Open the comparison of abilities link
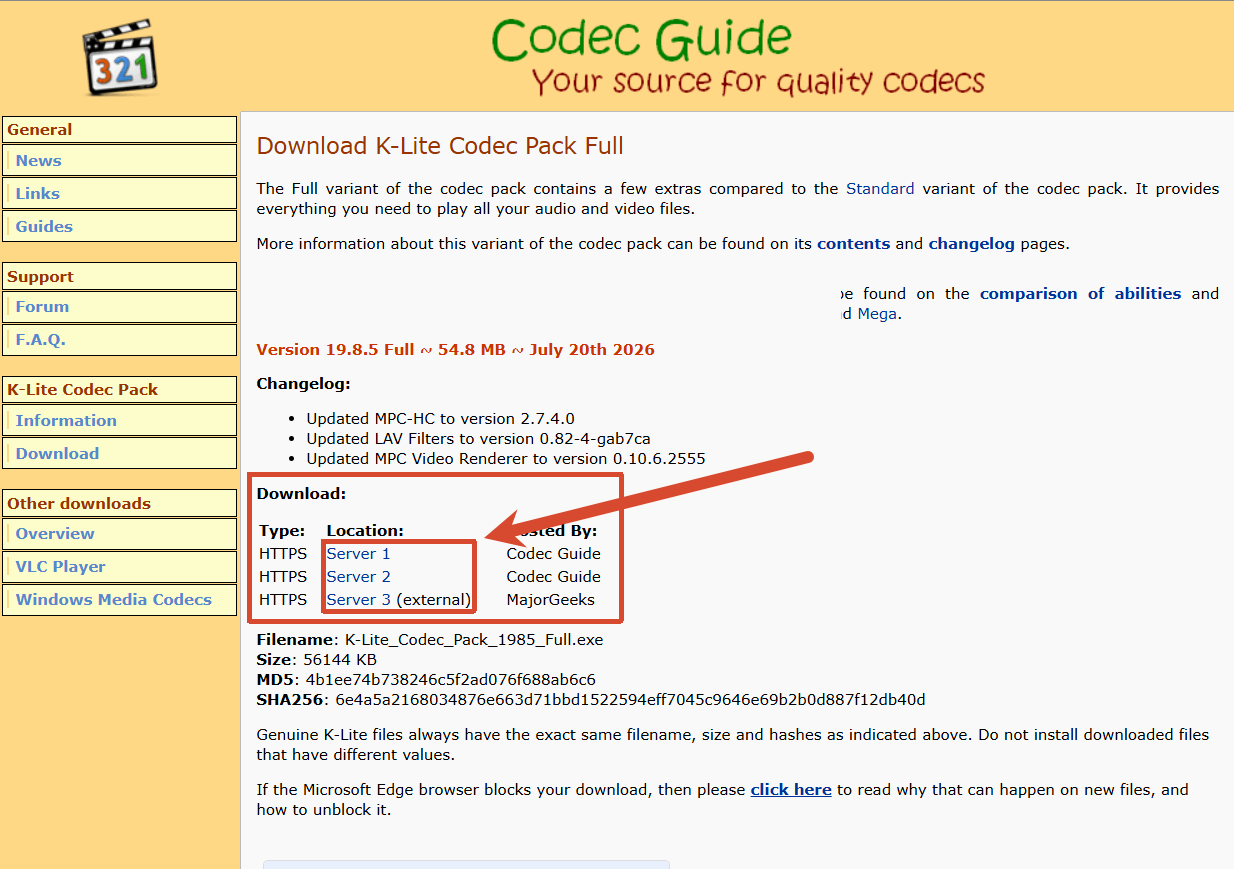Image resolution: width=1234 pixels, height=869 pixels. [x=1080, y=293]
